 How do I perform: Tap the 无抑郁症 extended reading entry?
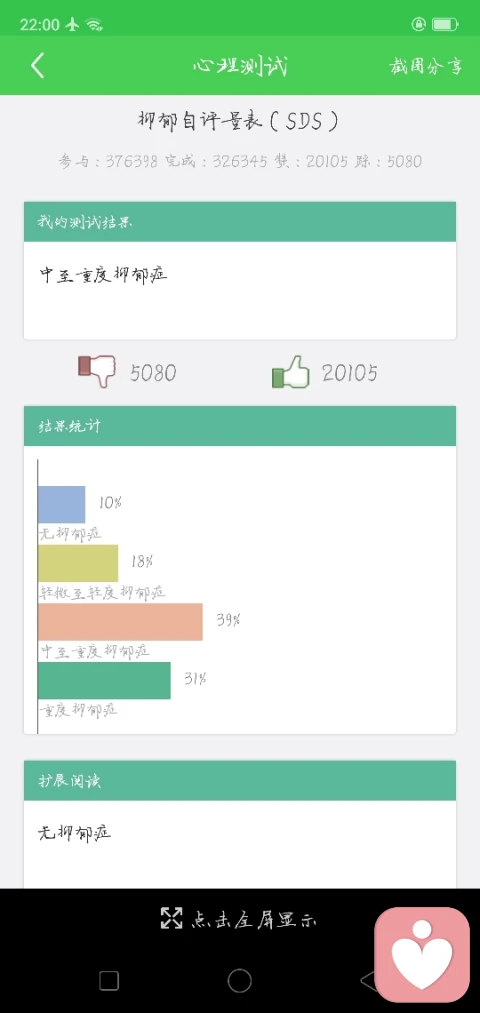coord(75,833)
